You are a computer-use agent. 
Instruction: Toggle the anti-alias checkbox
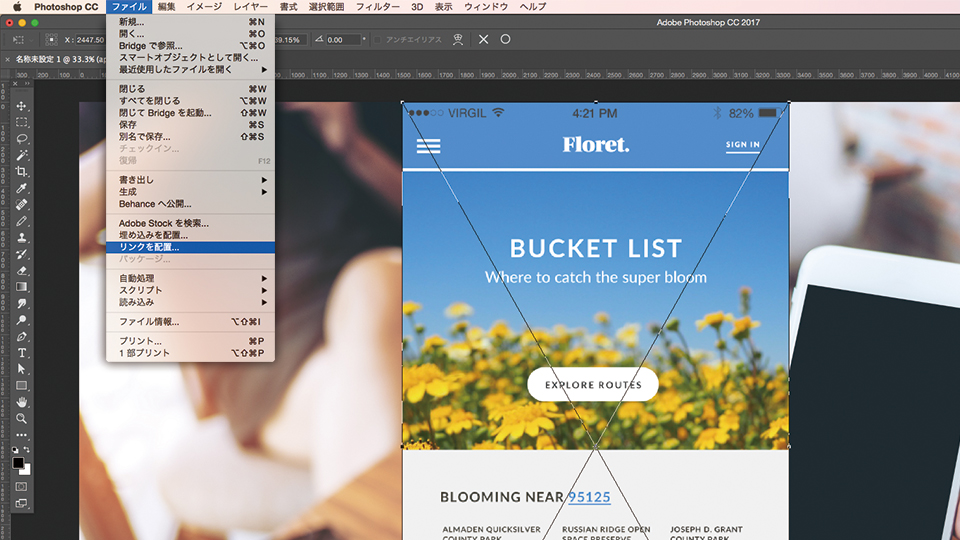click(x=378, y=40)
